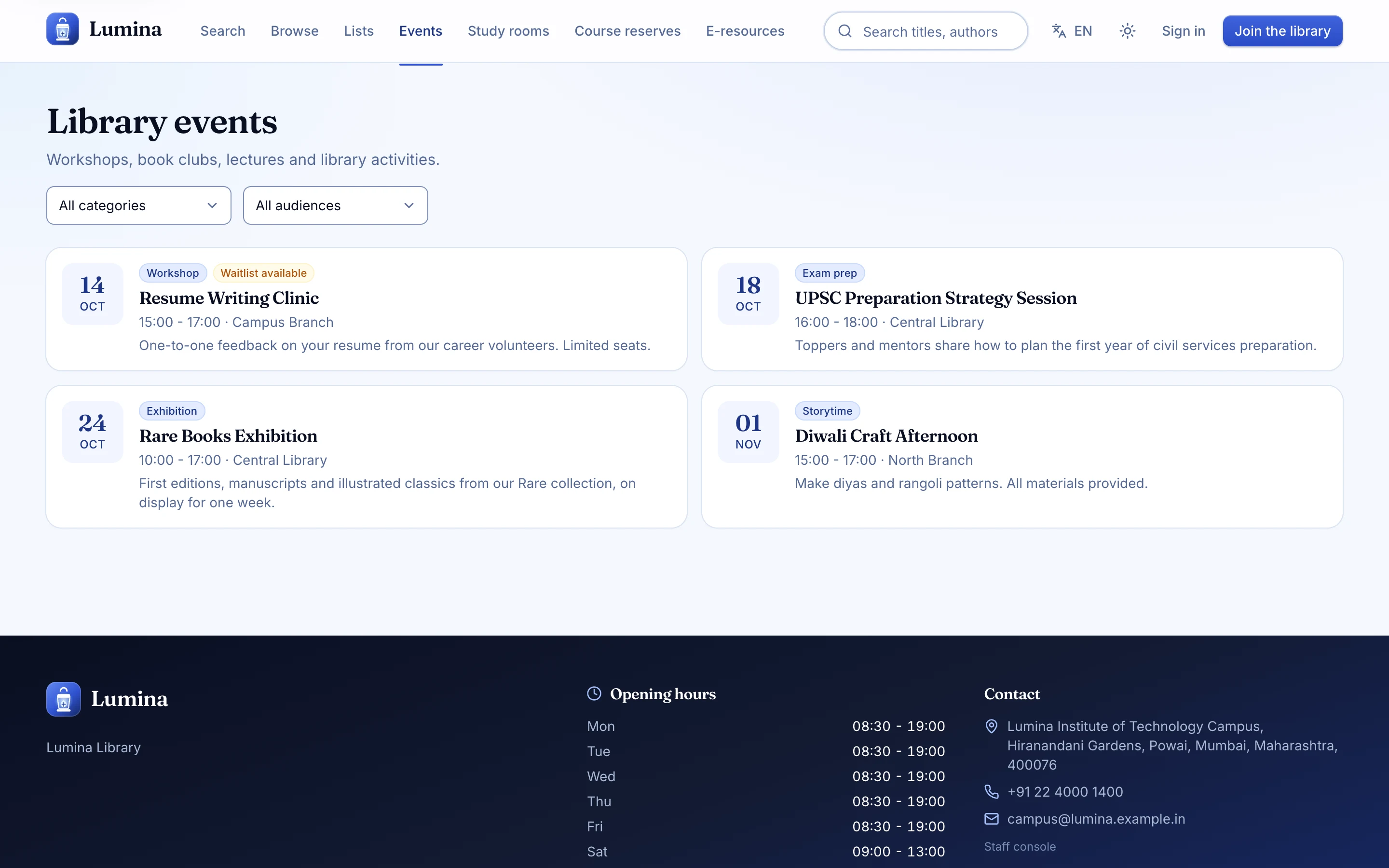The width and height of the screenshot is (1389, 868).
Task: Open the Browse nav item
Action: point(295,31)
